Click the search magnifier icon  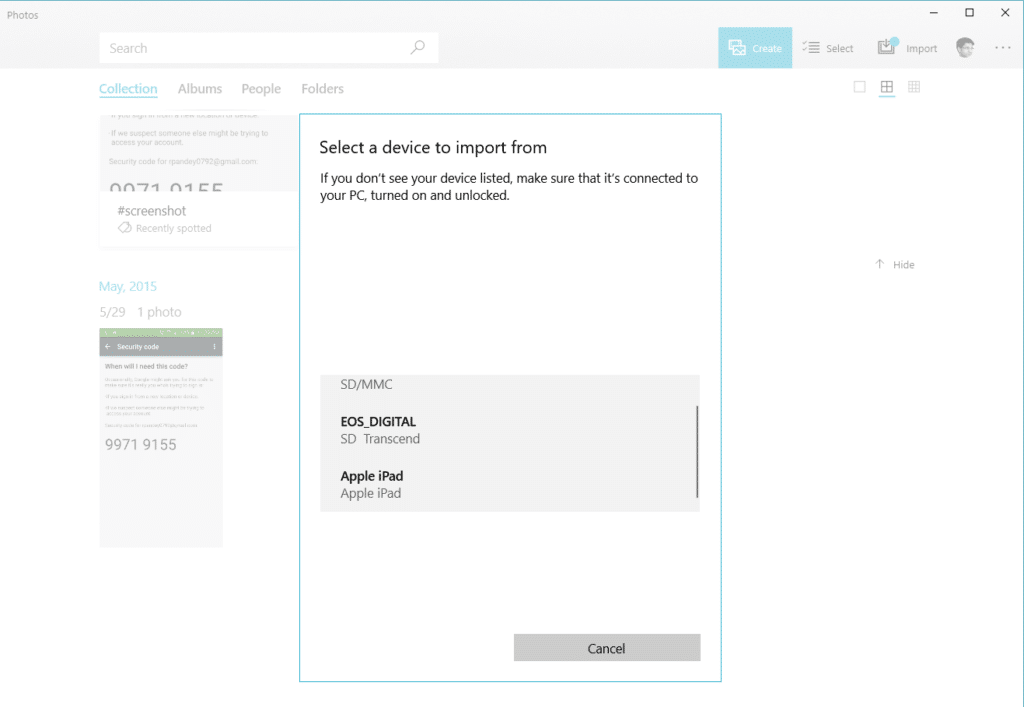click(417, 48)
